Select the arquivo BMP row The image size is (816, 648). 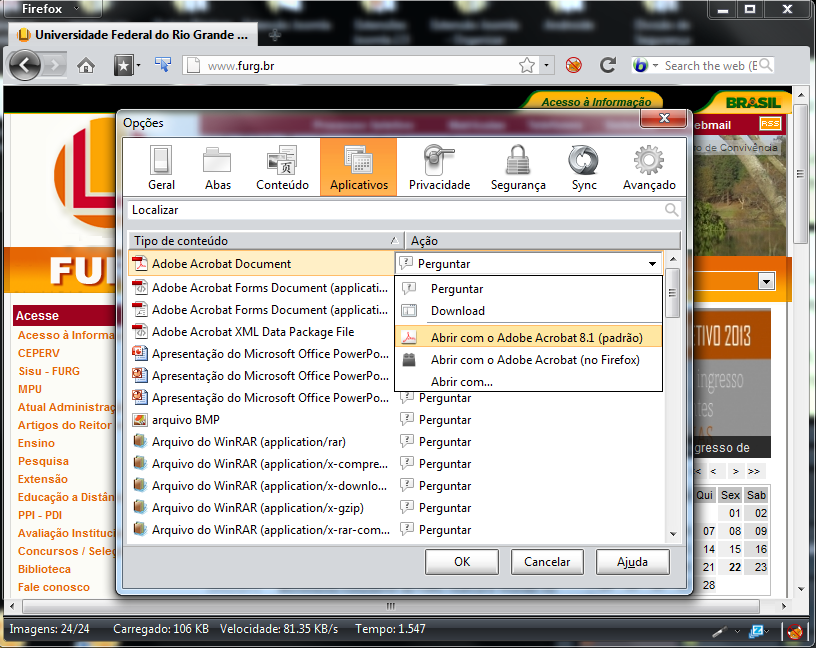397,420
